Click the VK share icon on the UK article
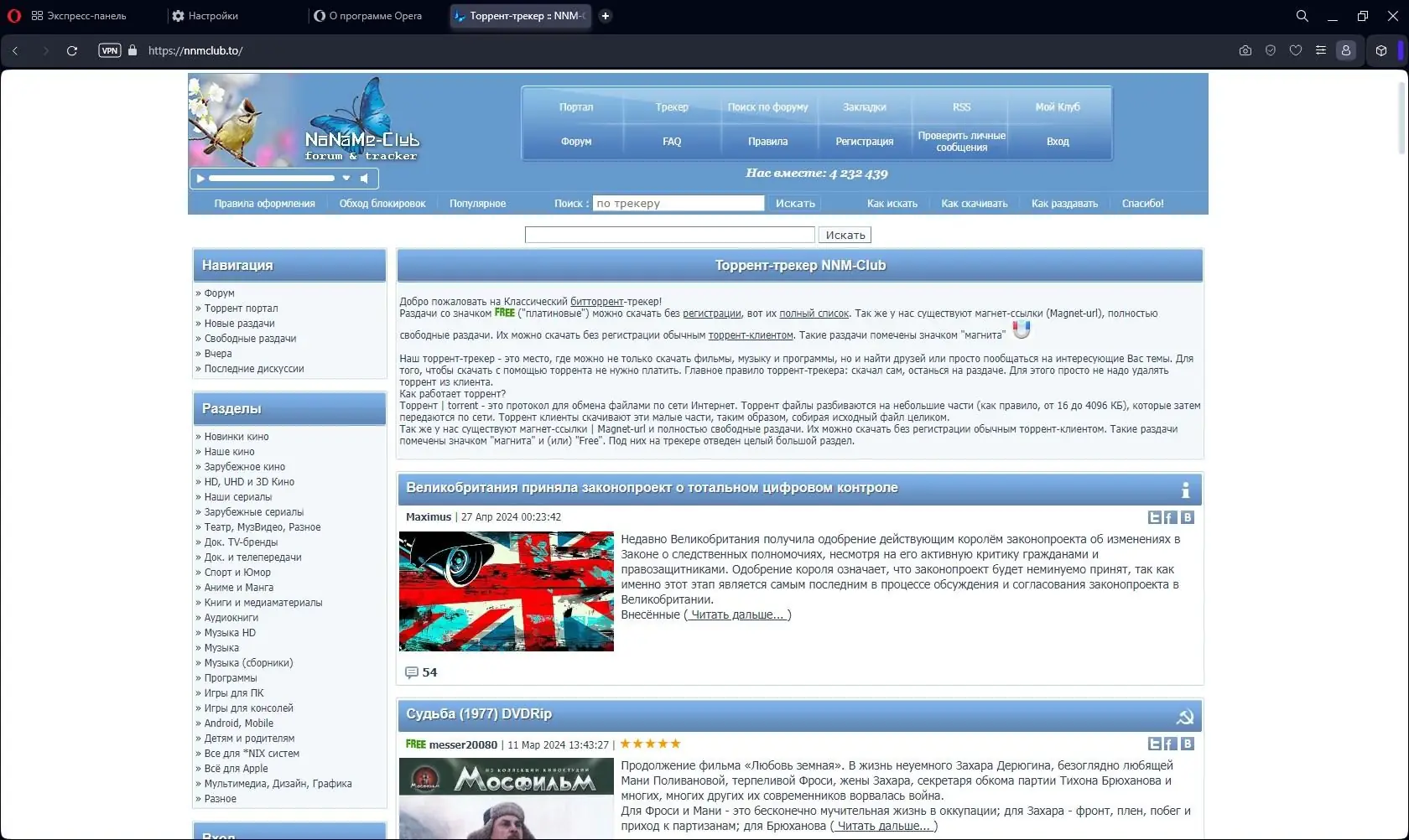 pos(1186,517)
